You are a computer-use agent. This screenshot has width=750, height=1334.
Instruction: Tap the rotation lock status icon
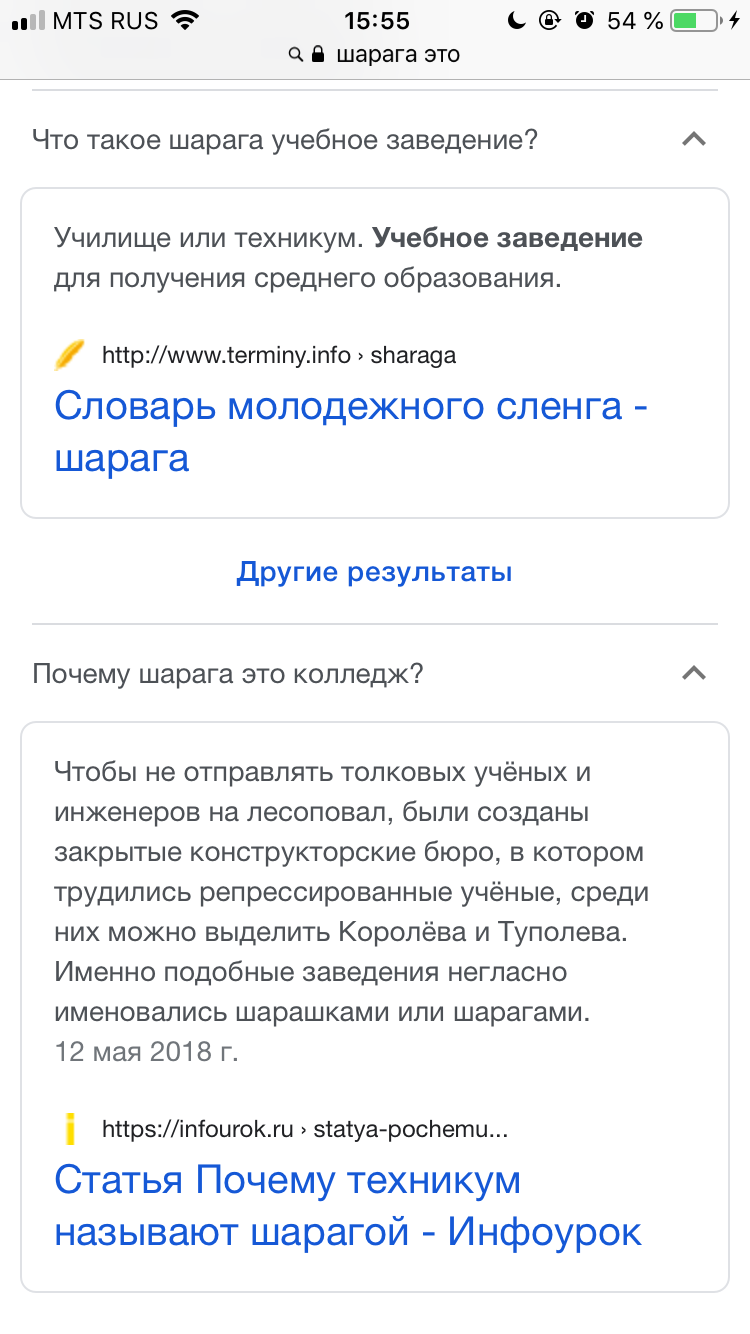549,20
